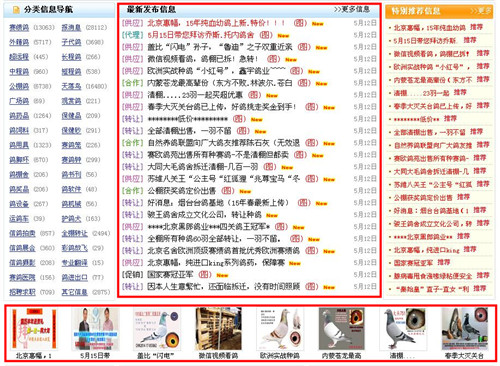Click the 图 icon after the ********低价 listing
This screenshot has width=500, height=366.
(x=239, y=119)
